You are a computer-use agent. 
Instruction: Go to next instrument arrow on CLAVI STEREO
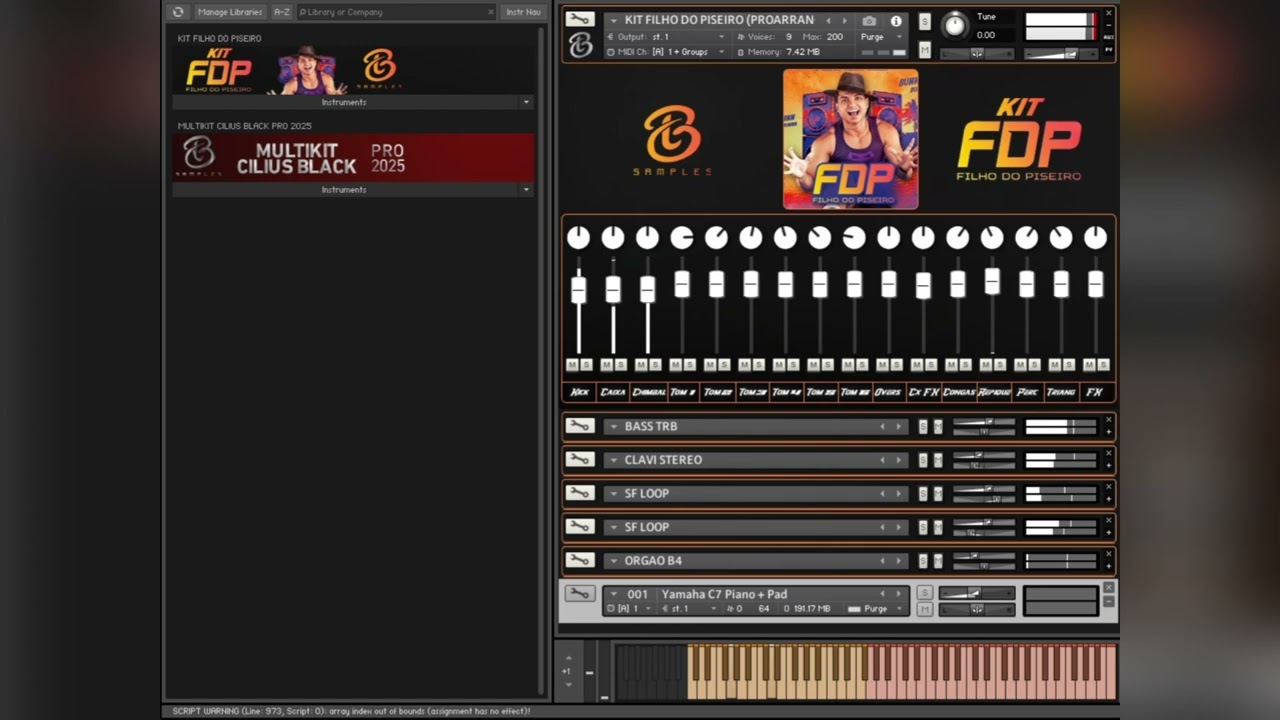tap(898, 460)
